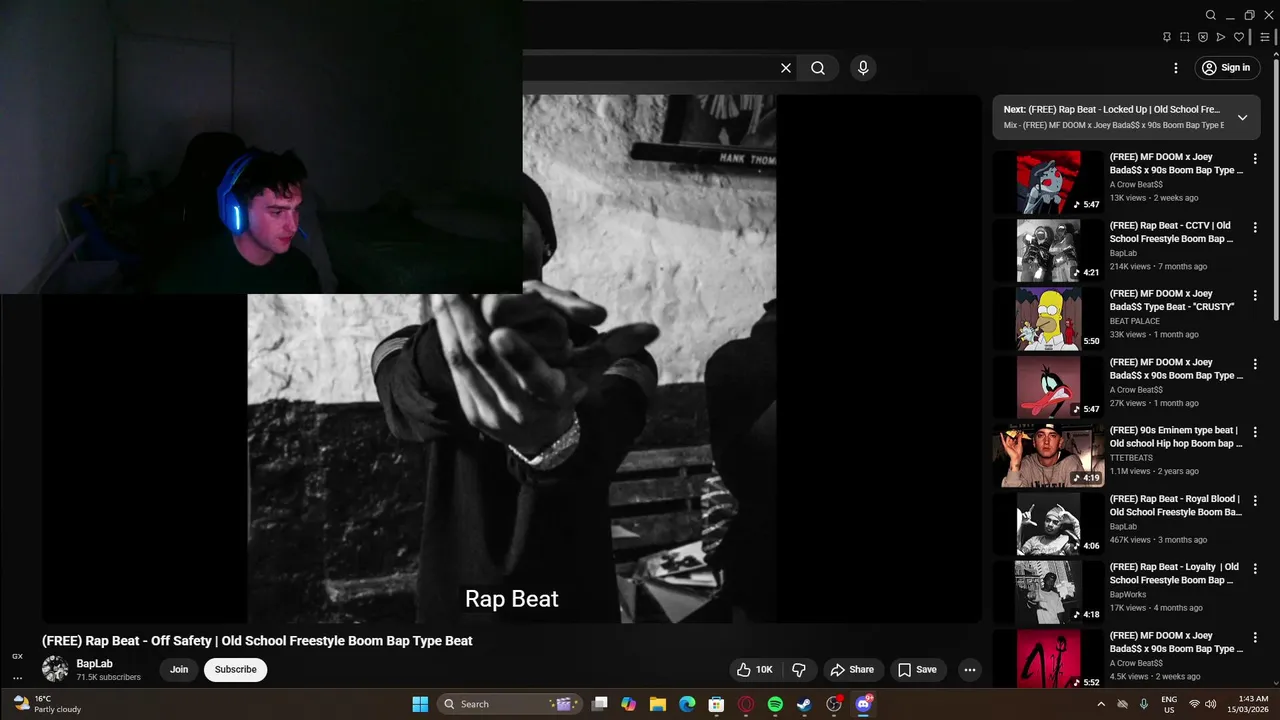Click the taskbar Search box
This screenshot has width=1280, height=720.
click(511, 704)
